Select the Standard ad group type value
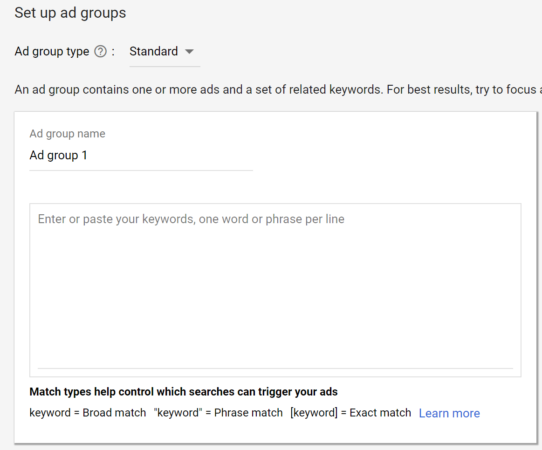Viewport: 542px width, 450px height. [x=153, y=51]
